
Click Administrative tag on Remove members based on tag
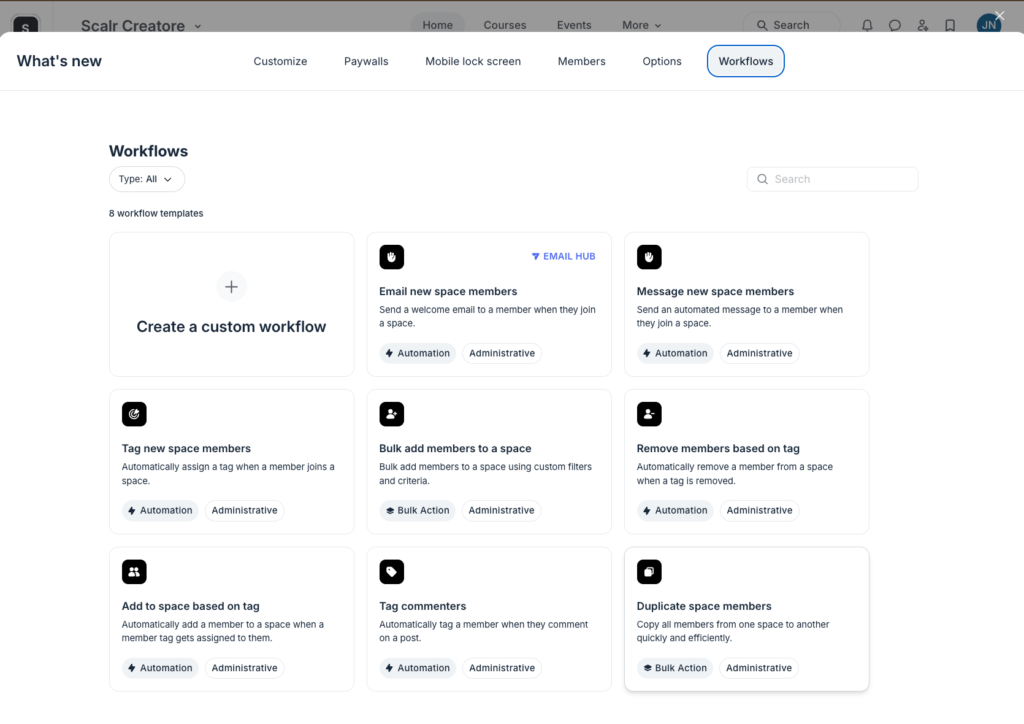(759, 511)
